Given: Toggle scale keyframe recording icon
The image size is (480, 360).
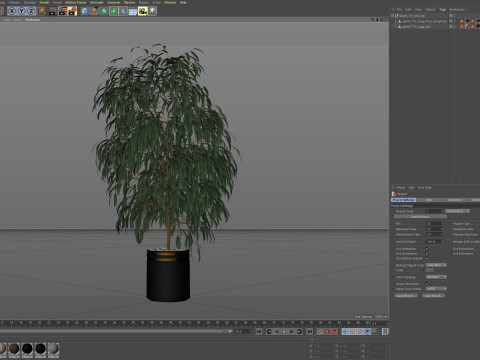Looking at the screenshot, I should click(x=352, y=331).
